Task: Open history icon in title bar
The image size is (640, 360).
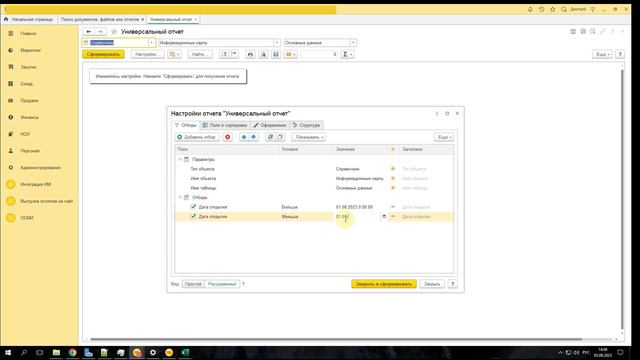Action: [x=542, y=9]
